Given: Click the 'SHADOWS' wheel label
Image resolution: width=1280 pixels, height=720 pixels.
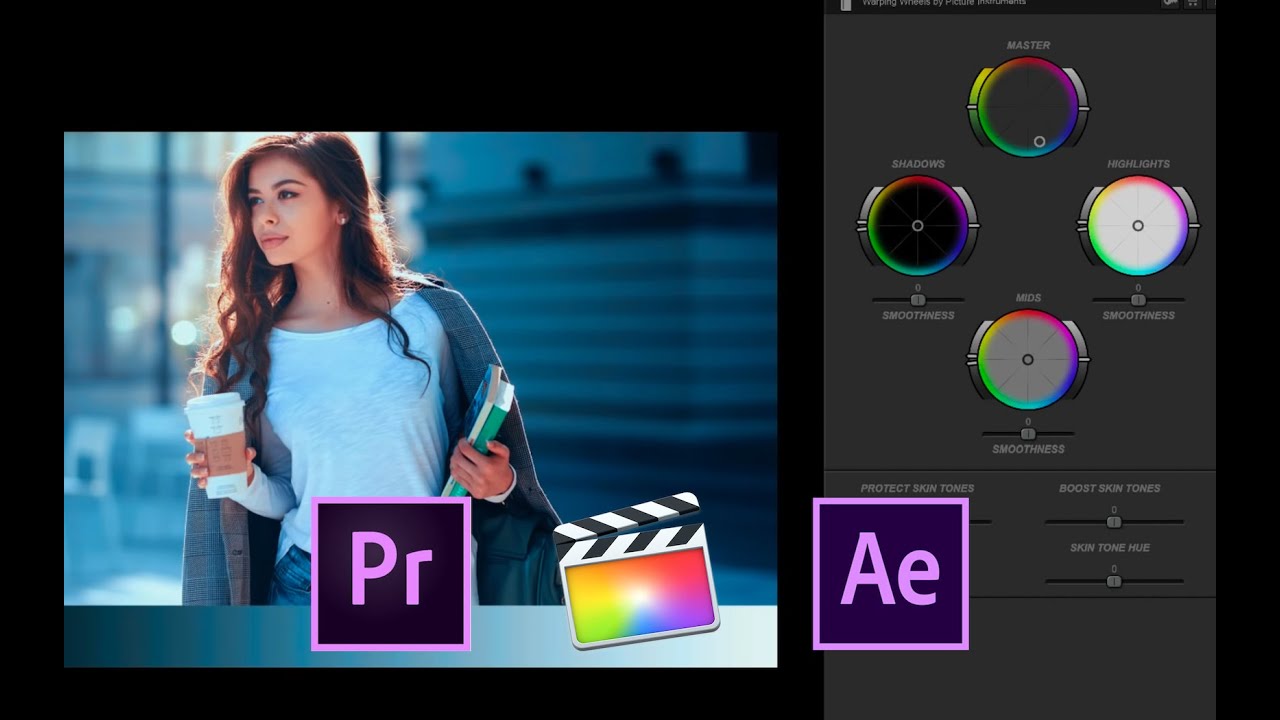Looking at the screenshot, I should [x=918, y=164].
